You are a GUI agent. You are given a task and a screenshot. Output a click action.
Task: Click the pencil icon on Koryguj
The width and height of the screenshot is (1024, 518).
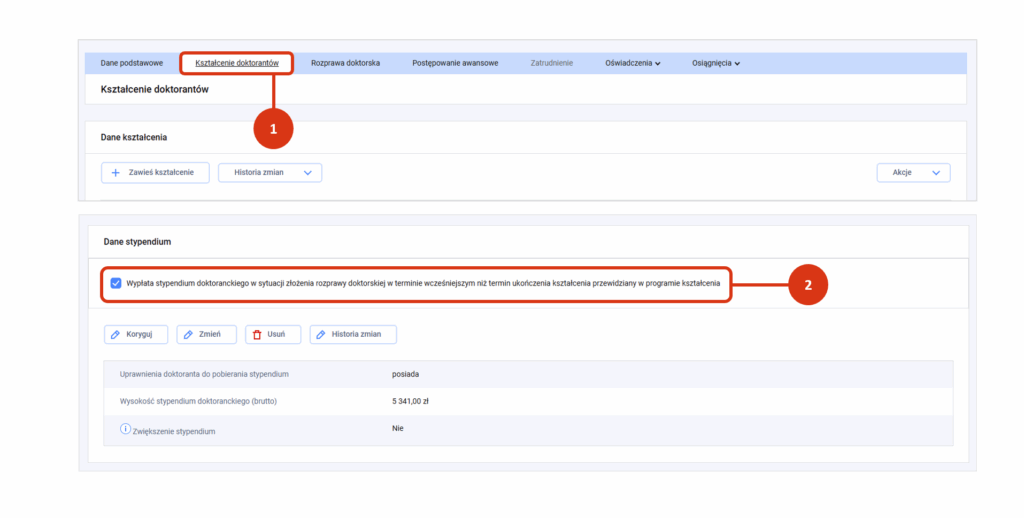tap(118, 335)
